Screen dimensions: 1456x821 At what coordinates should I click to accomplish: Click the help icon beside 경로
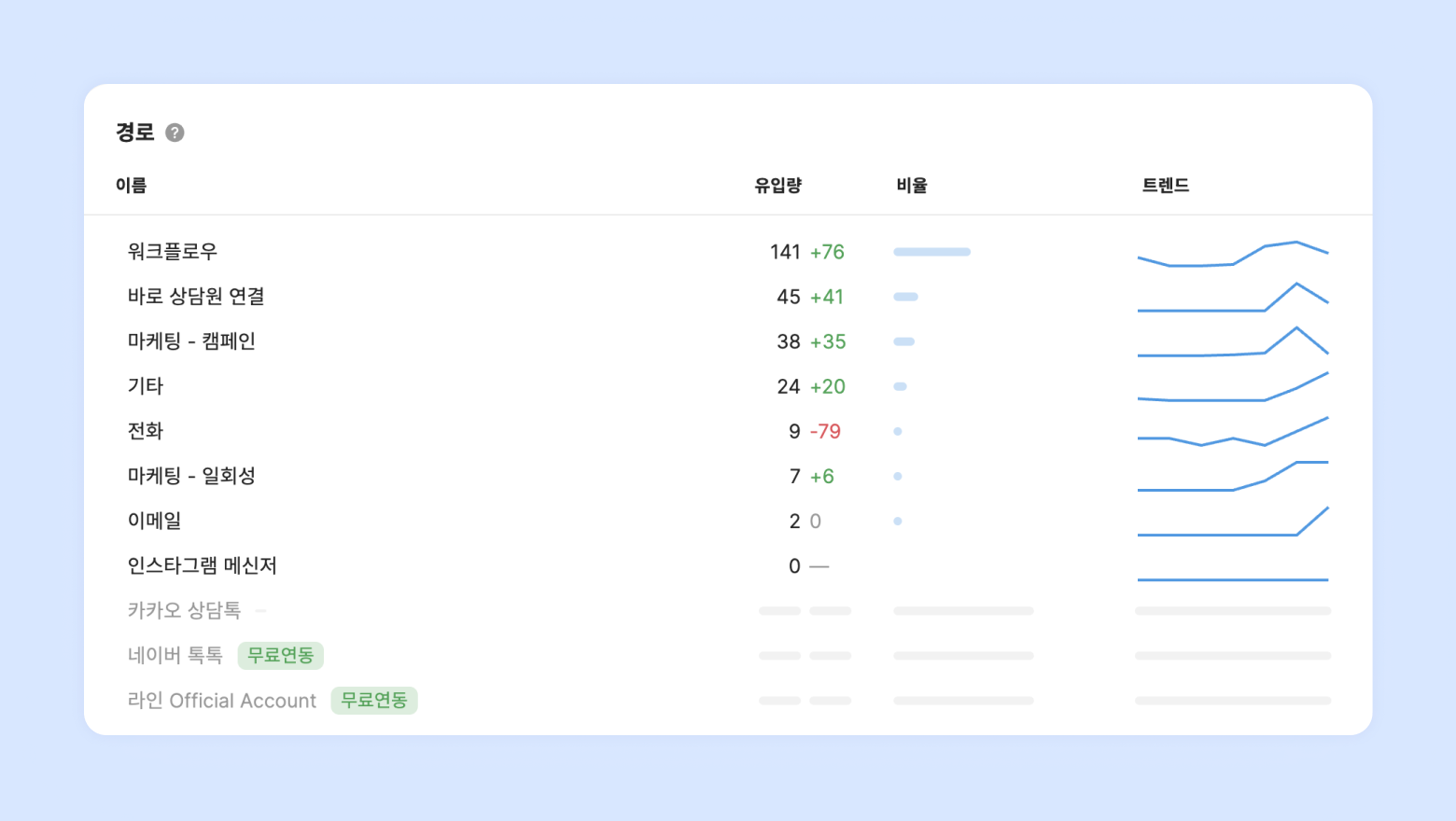[x=175, y=132]
